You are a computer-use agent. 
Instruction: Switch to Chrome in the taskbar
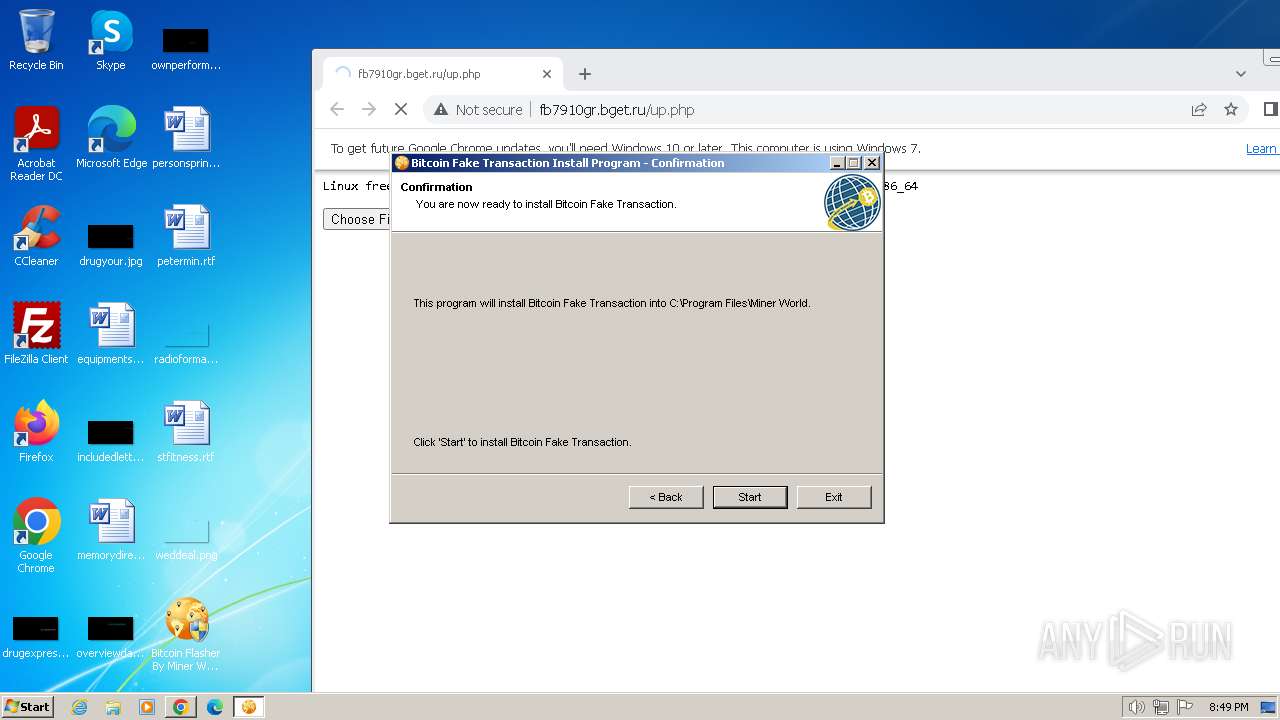[x=181, y=707]
